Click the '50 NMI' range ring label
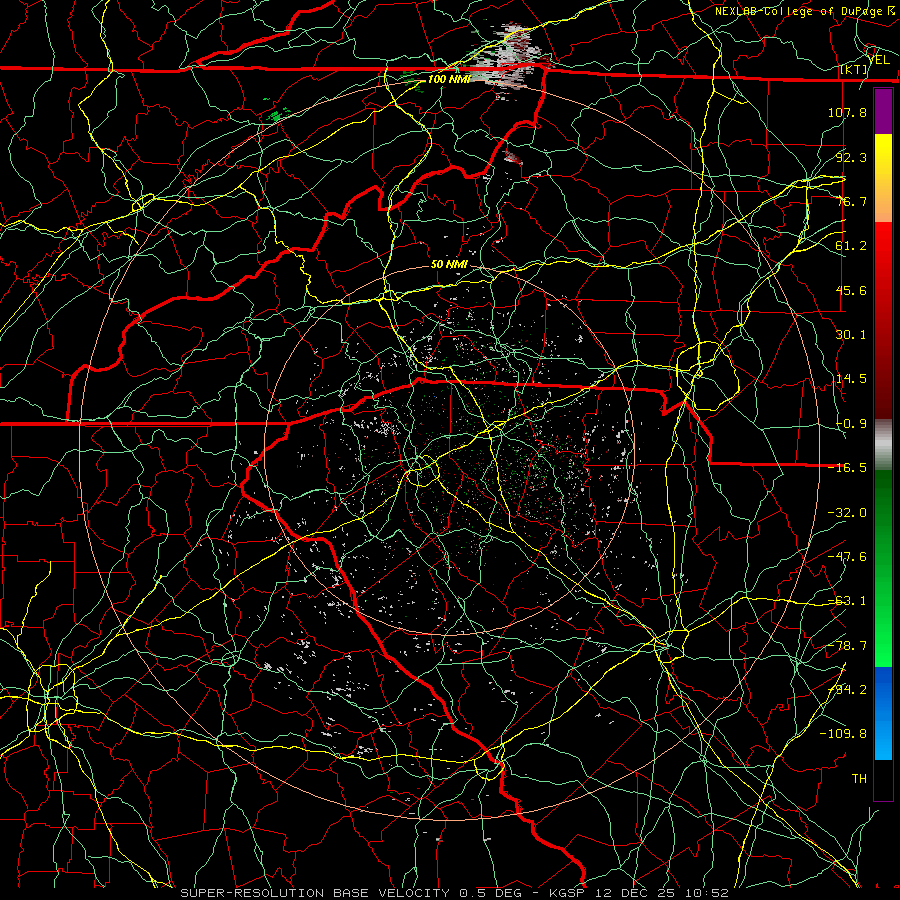 (449, 265)
